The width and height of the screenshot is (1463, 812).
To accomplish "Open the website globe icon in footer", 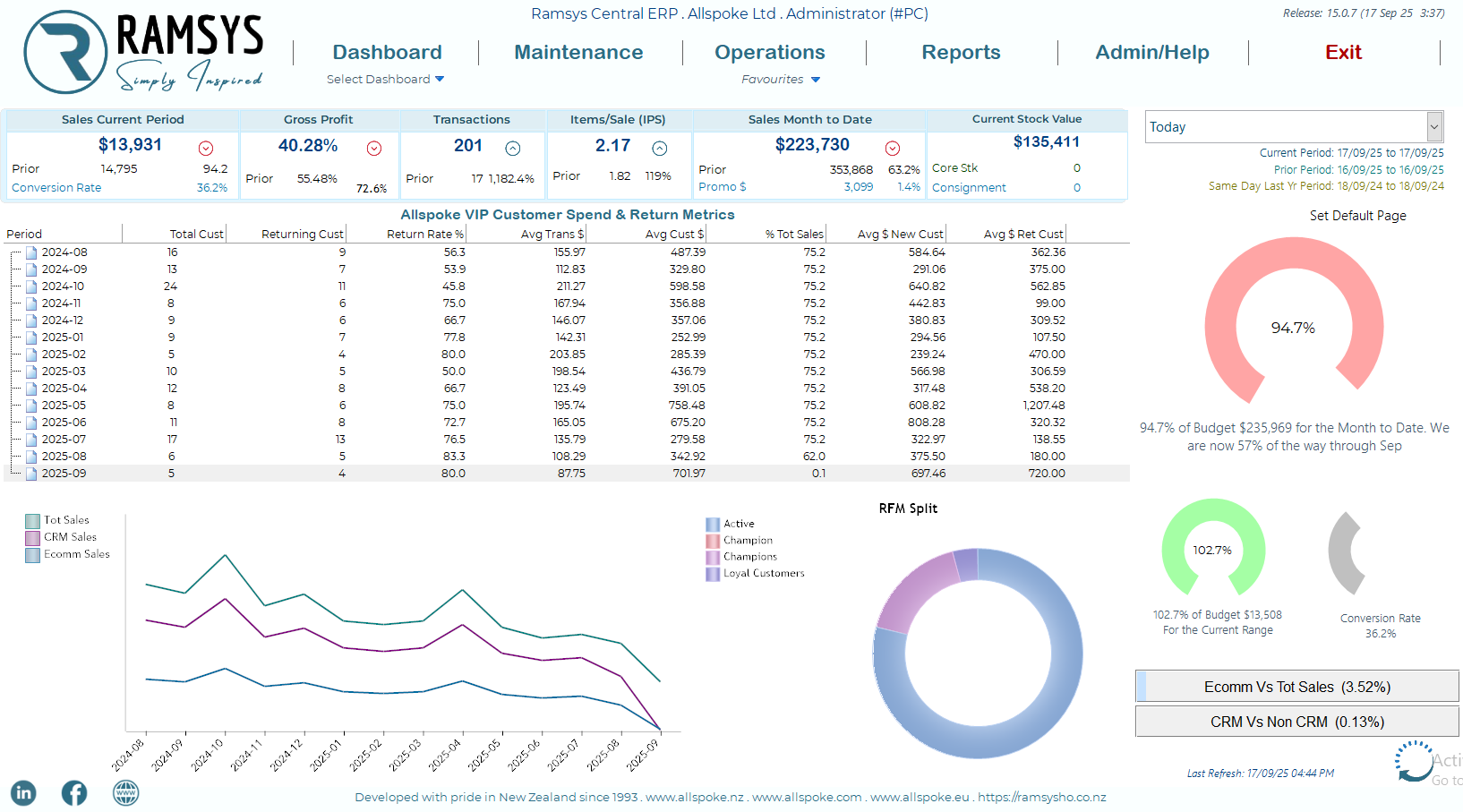I will click(126, 792).
